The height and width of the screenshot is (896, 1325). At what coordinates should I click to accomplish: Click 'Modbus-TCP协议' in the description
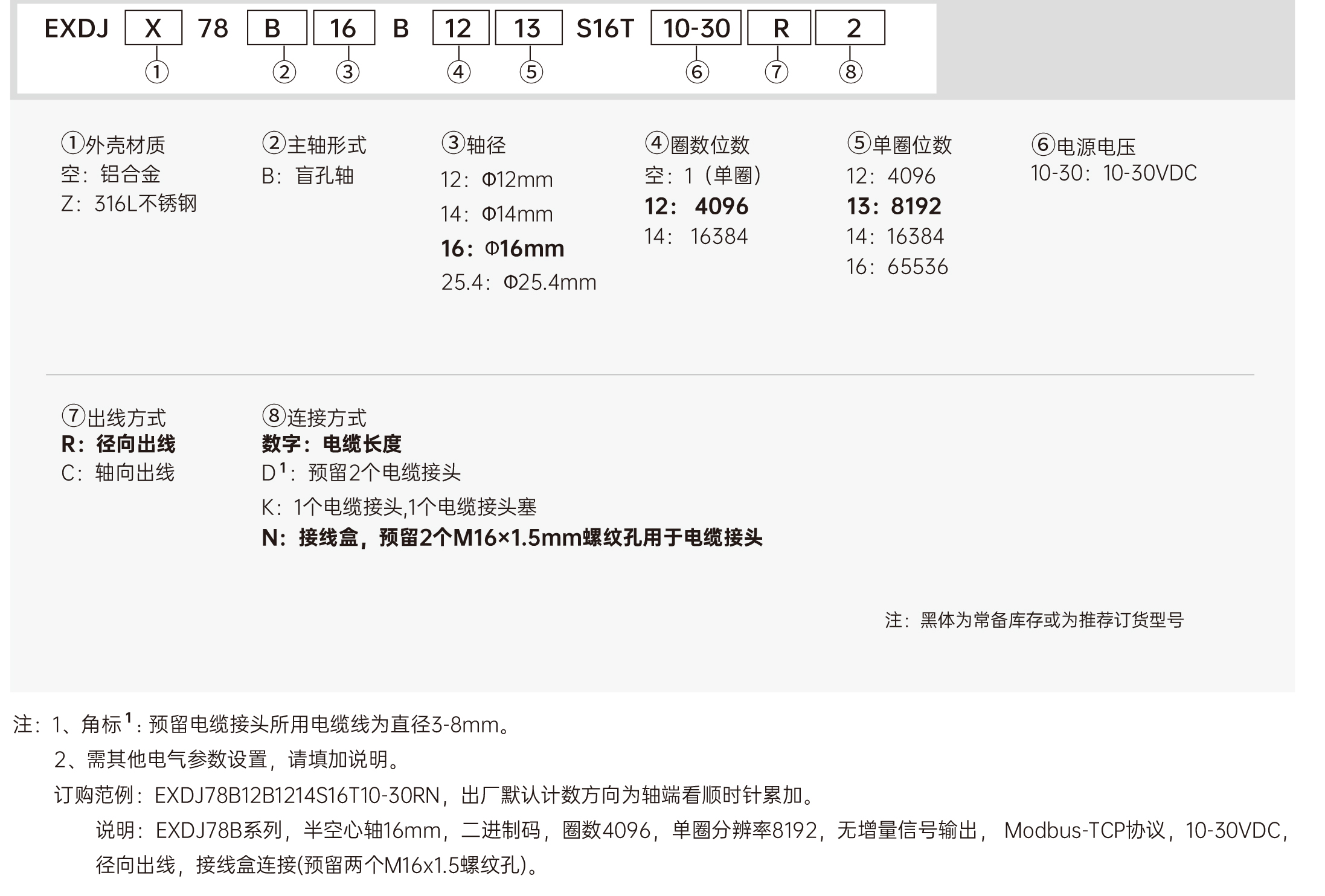[1085, 830]
